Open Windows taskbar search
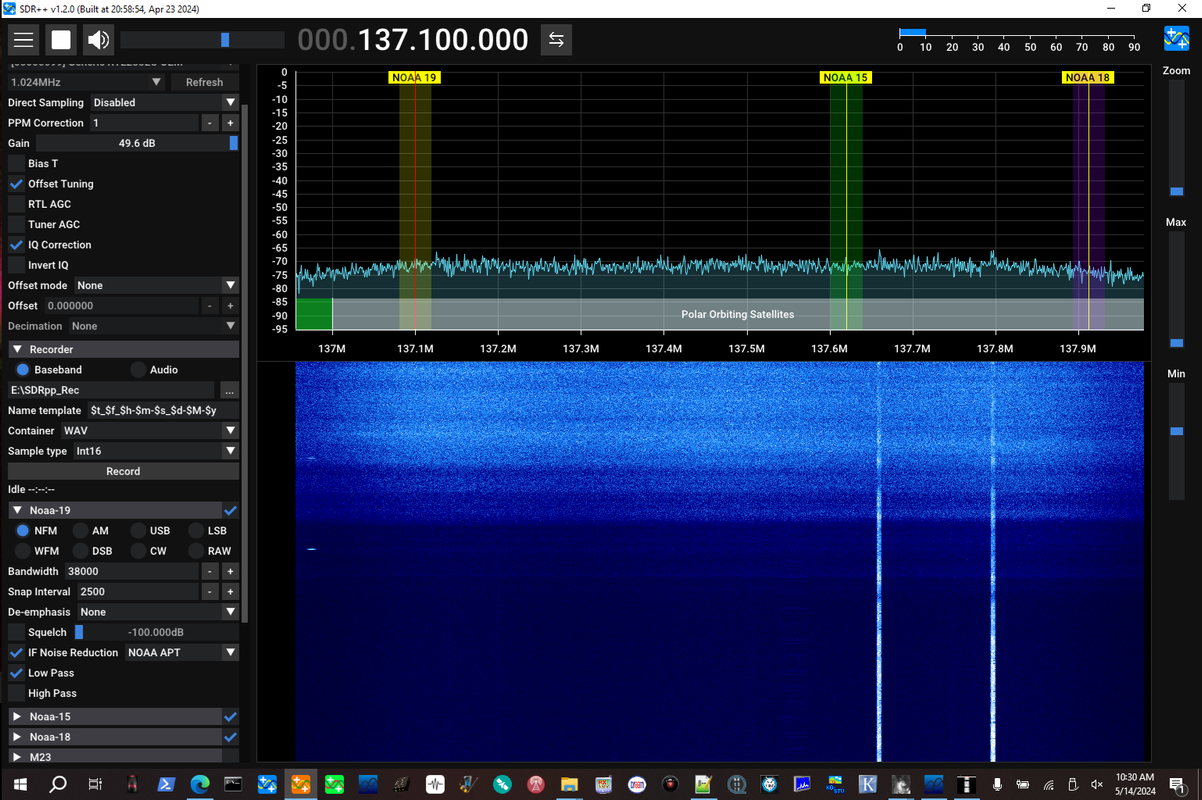 pos(58,785)
